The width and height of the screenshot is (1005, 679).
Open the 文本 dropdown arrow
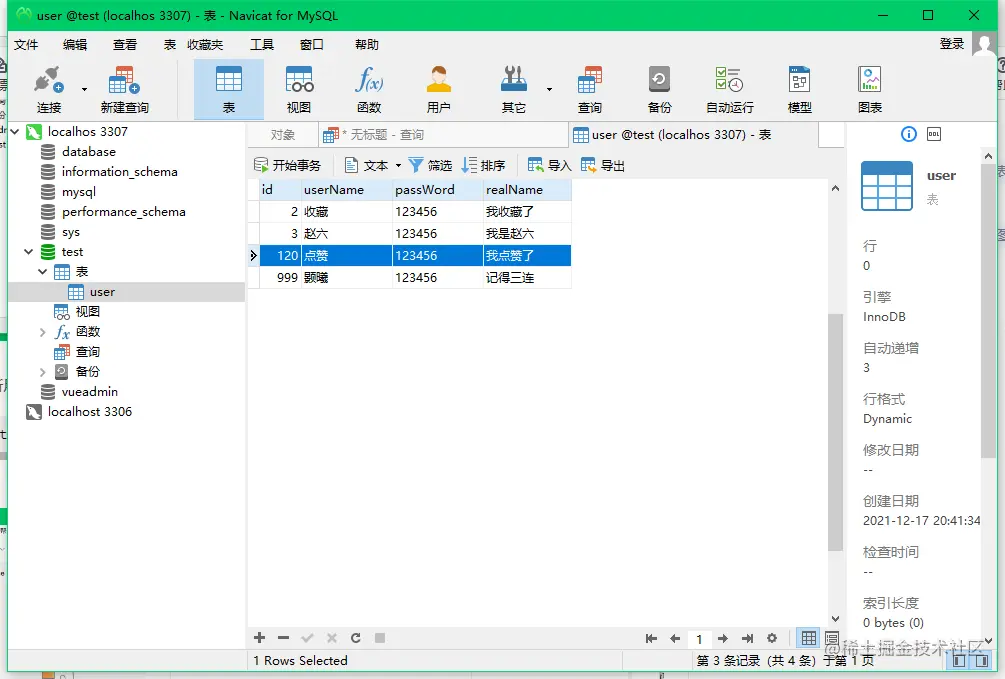pyautogui.click(x=398, y=165)
